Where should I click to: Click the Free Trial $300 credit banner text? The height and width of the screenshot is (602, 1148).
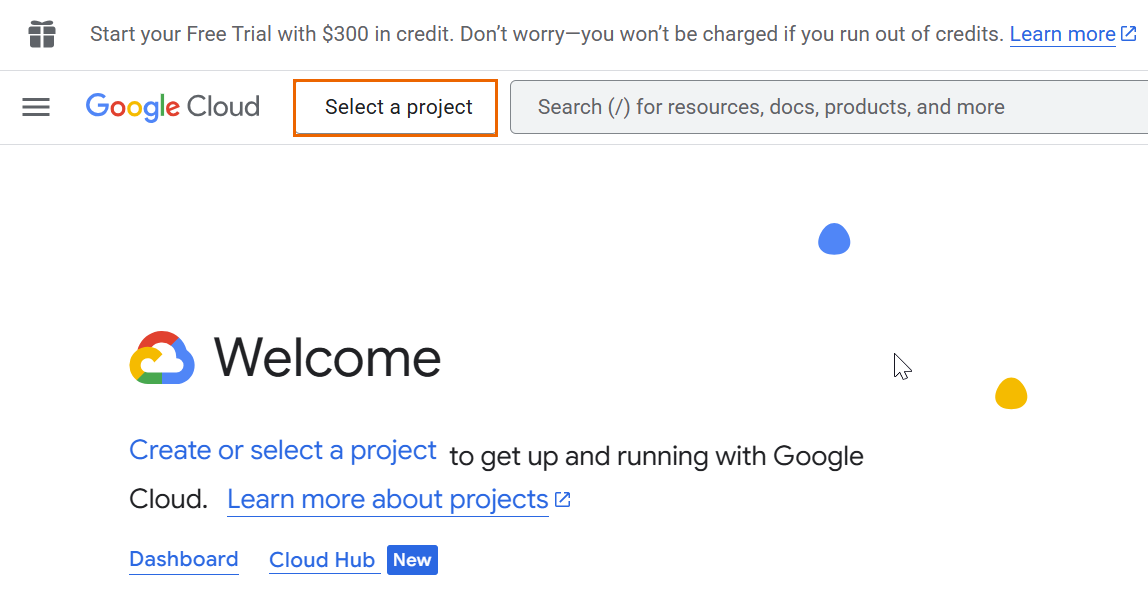546,34
